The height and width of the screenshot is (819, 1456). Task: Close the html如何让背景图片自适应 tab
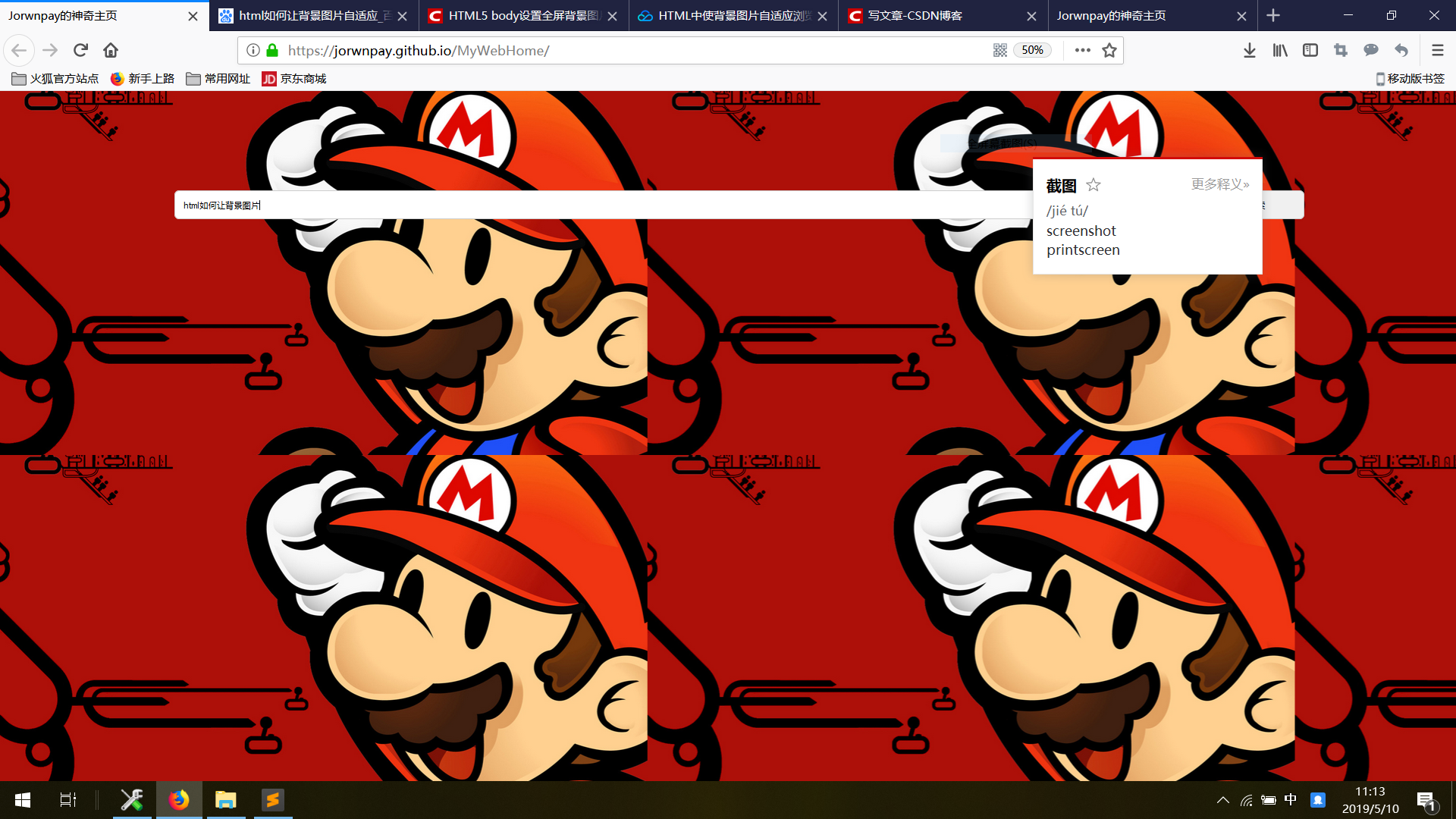pos(403,16)
